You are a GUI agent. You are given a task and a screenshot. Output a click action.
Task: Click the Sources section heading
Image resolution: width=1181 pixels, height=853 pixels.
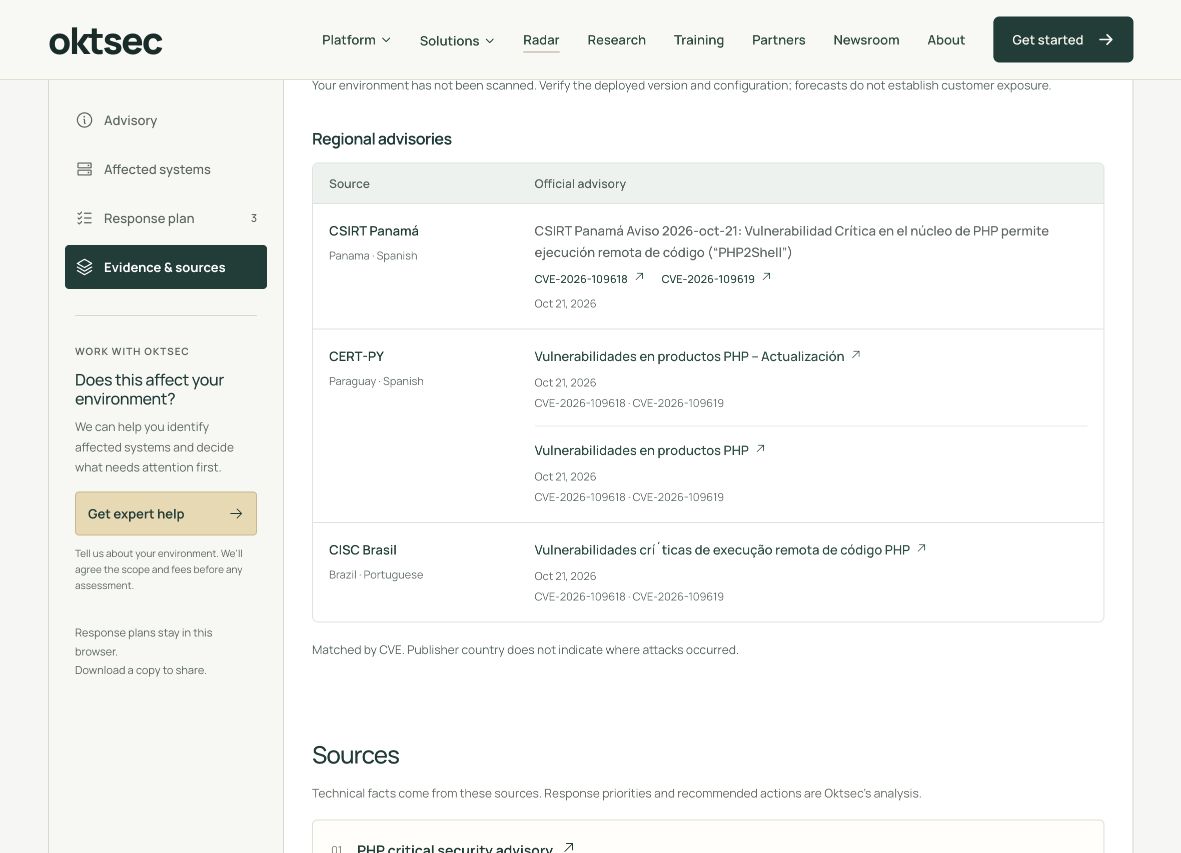(356, 755)
